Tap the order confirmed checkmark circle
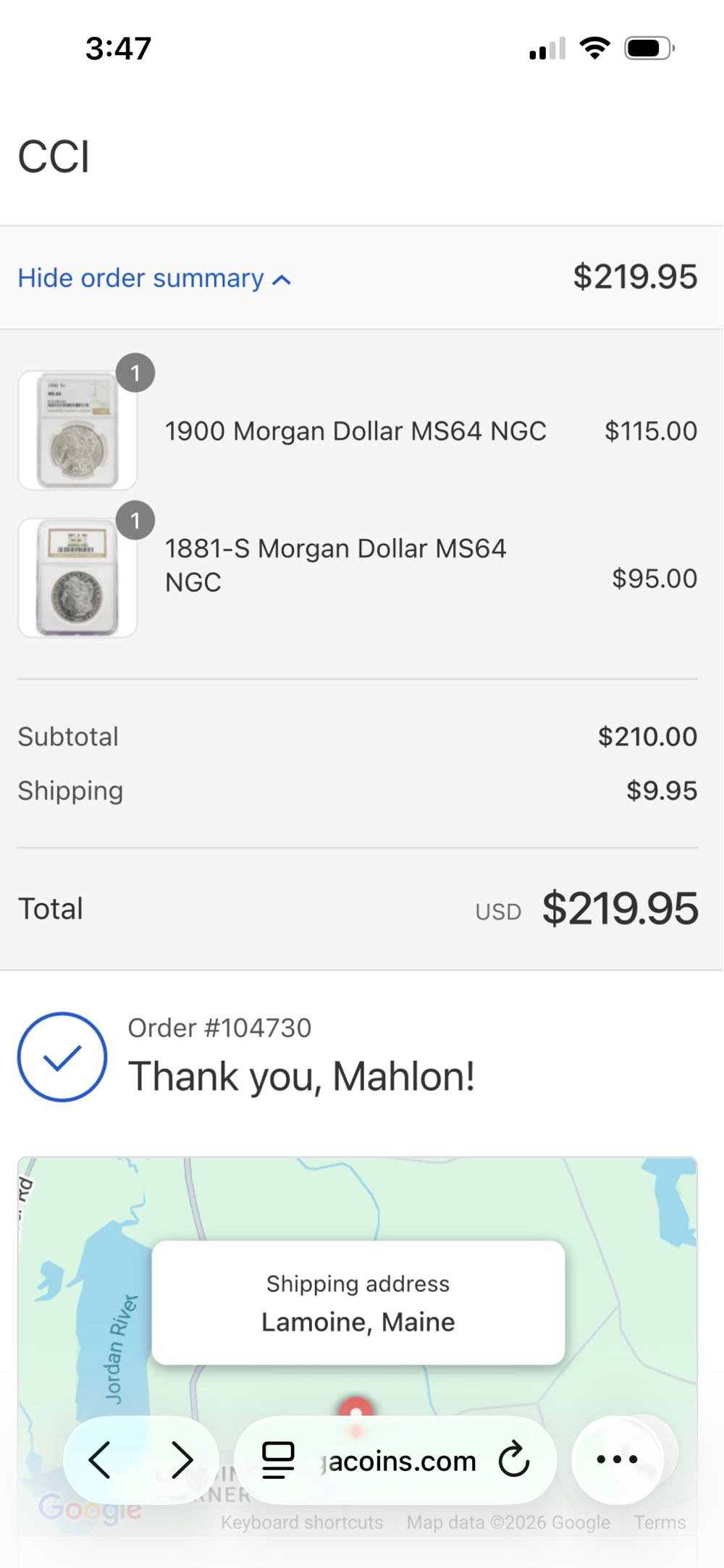The width and height of the screenshot is (724, 1568). click(62, 1057)
